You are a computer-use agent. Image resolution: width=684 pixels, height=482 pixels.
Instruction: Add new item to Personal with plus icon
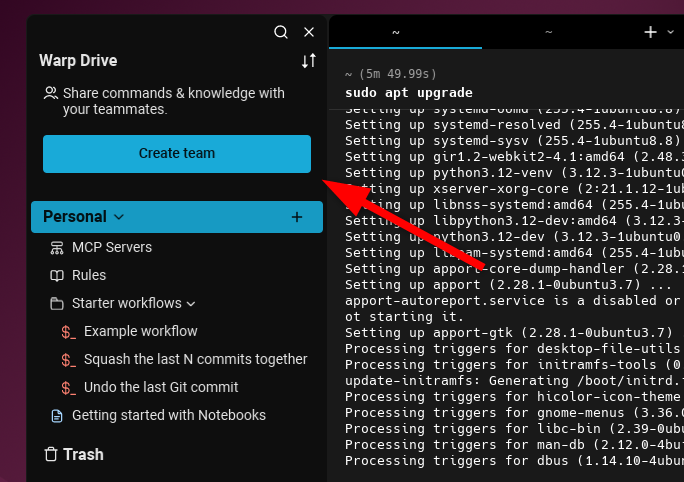[x=296, y=217]
